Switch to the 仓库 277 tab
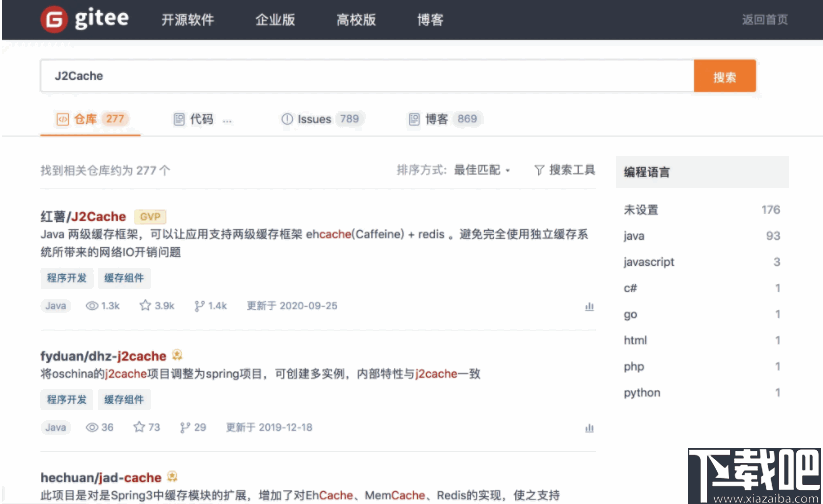Viewport: 823px width, 504px height. click(90, 119)
